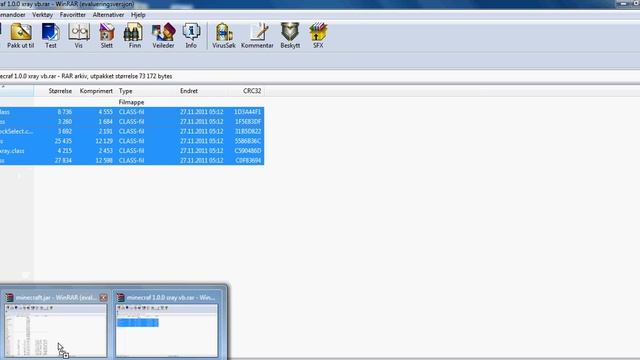640x360 pixels.
Task: Click the Pakk ut til toolbar icon
Action: [x=20, y=36]
